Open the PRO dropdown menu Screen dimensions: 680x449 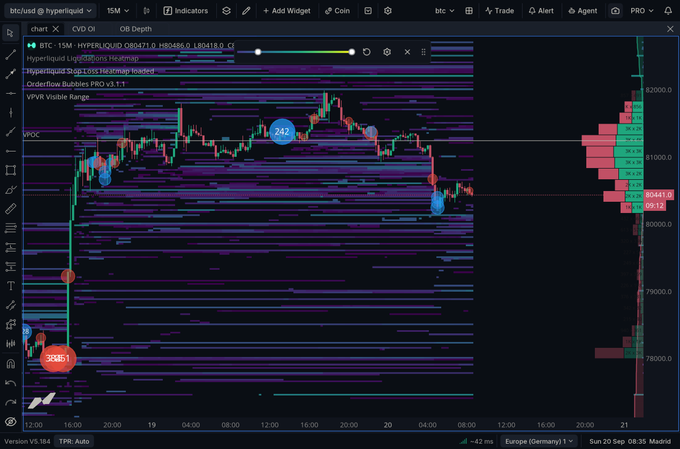(x=641, y=11)
